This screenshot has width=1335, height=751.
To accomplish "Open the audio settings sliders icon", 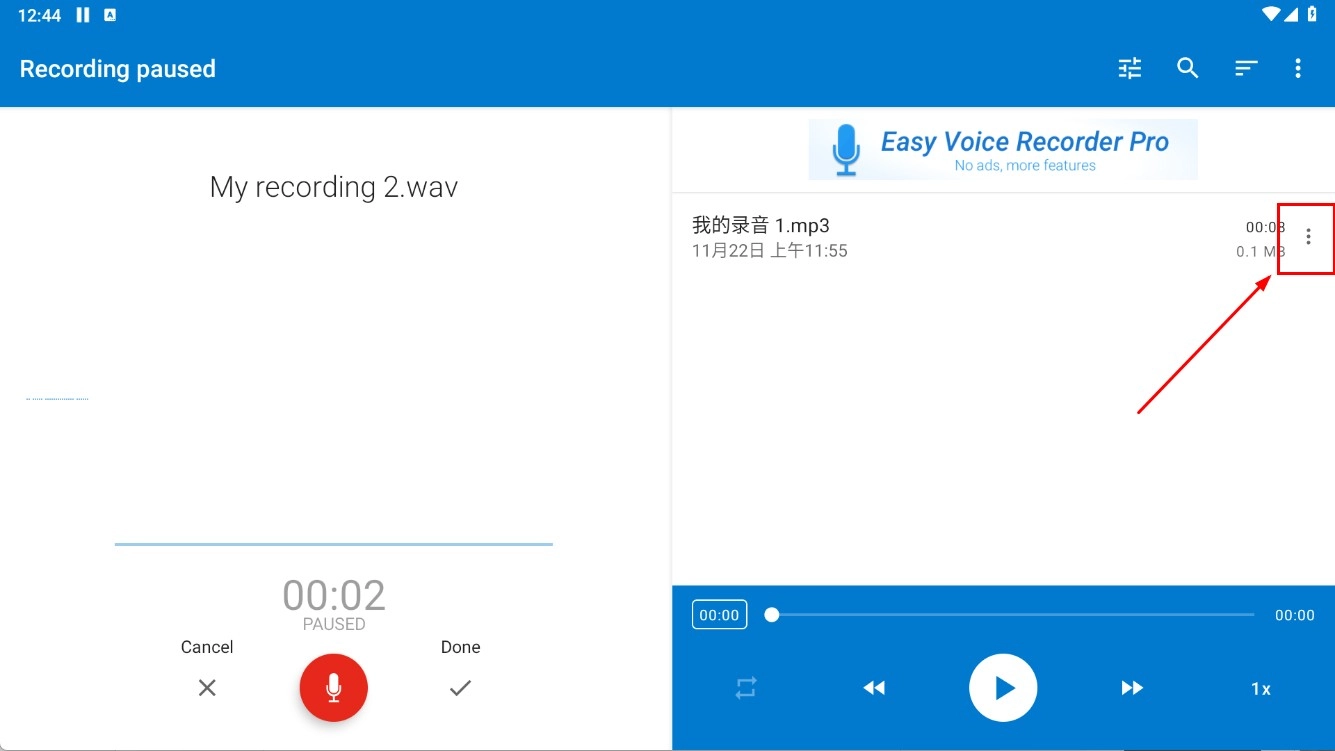I will pyautogui.click(x=1130, y=68).
